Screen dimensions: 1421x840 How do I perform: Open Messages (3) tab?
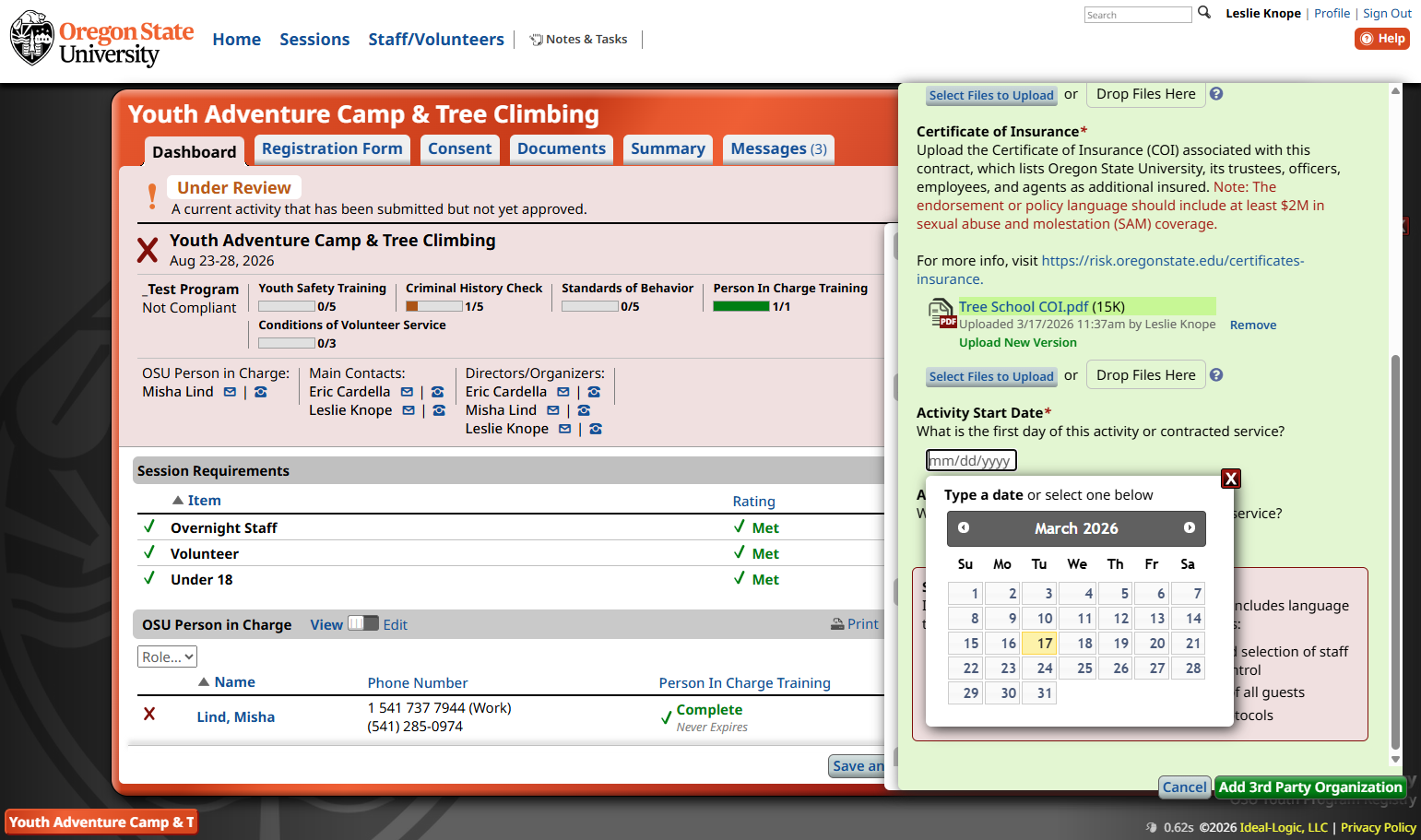point(779,149)
